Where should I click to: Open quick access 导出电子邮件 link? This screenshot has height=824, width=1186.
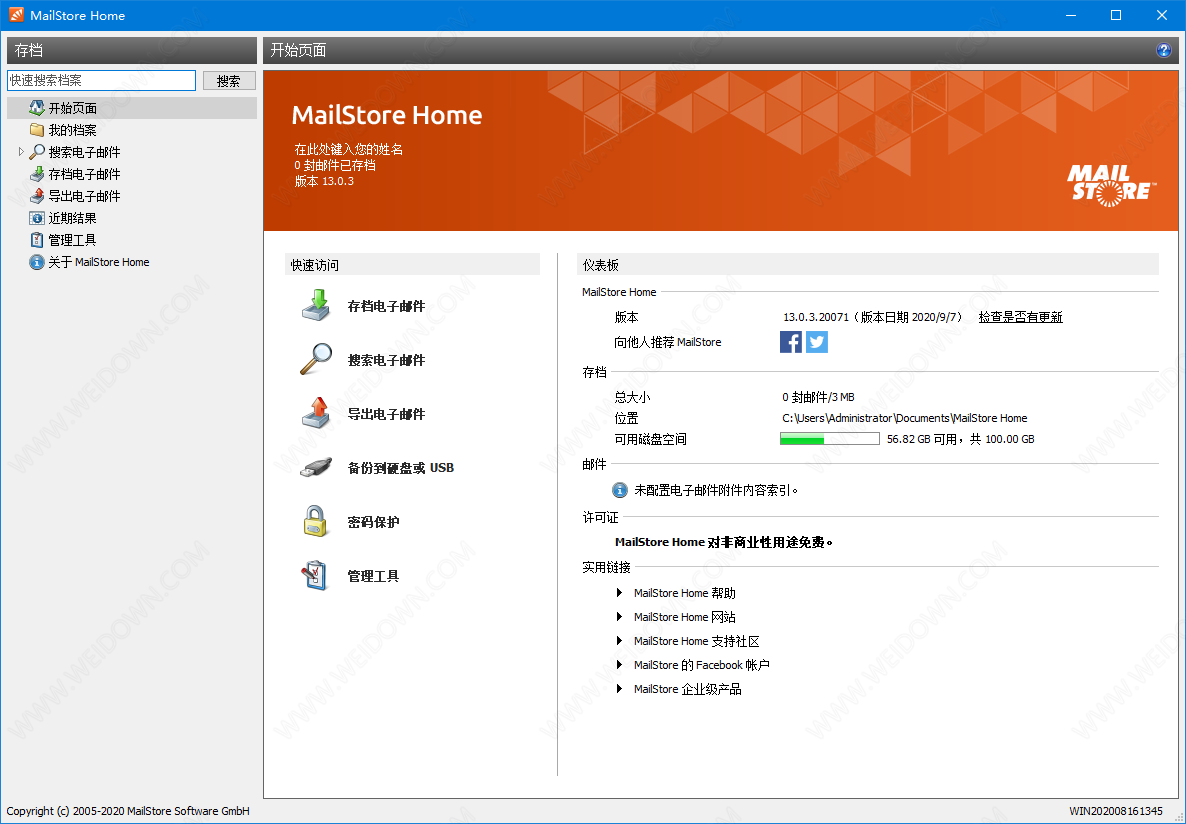pyautogui.click(x=387, y=414)
